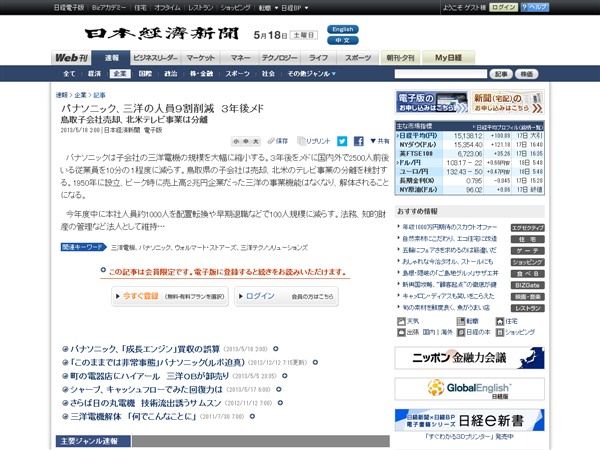The image size is (600, 450).
Task: Expand the その他ジャンル dropdown
Action: coord(311,73)
